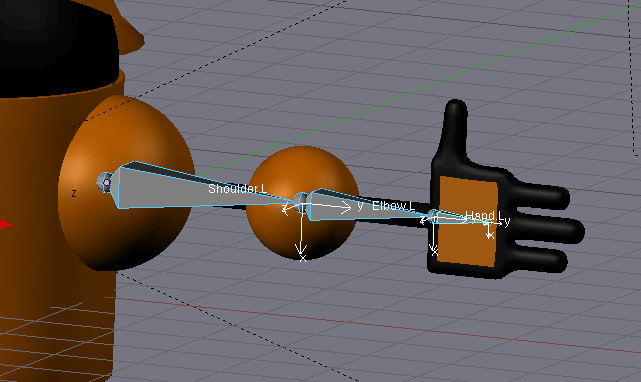Click the y axis label beside Hand.L tip
This screenshot has width=641, height=382.
tap(507, 222)
